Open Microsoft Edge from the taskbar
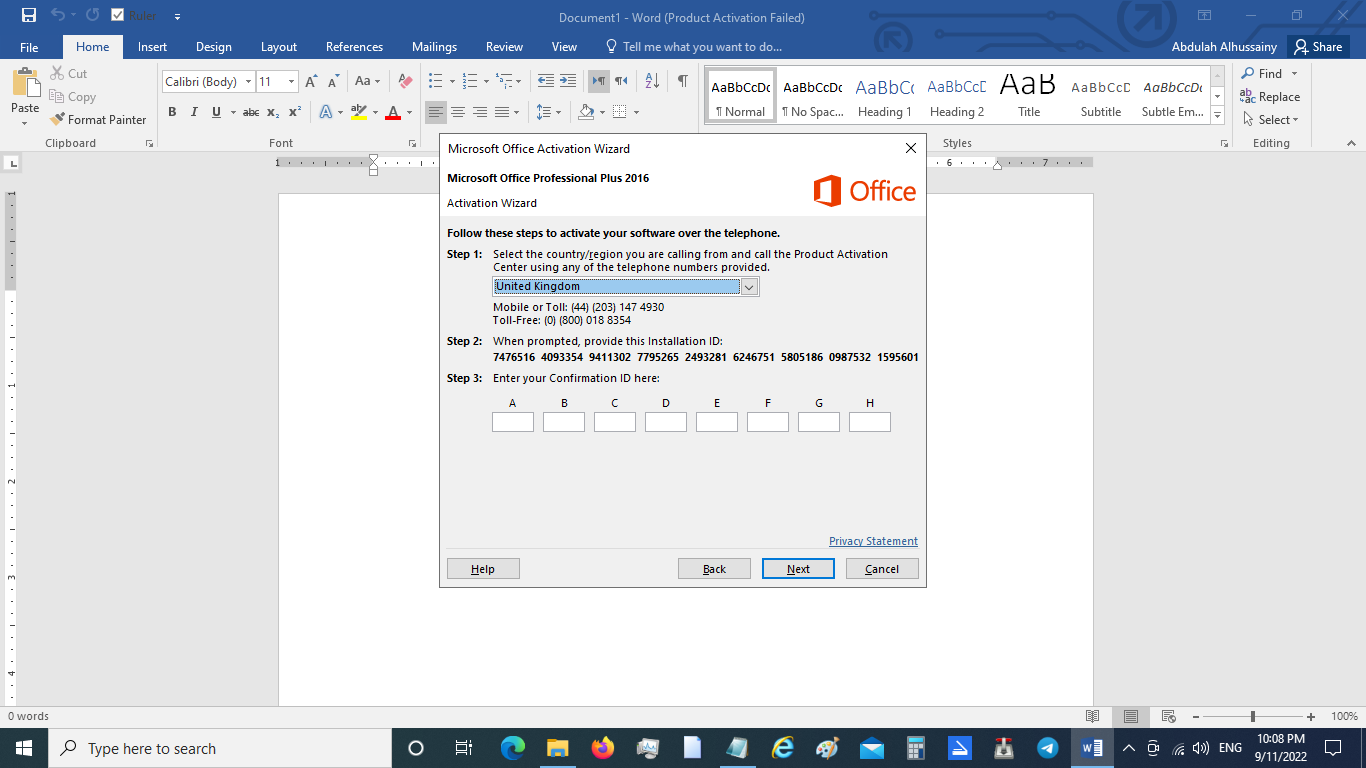 pyautogui.click(x=513, y=748)
